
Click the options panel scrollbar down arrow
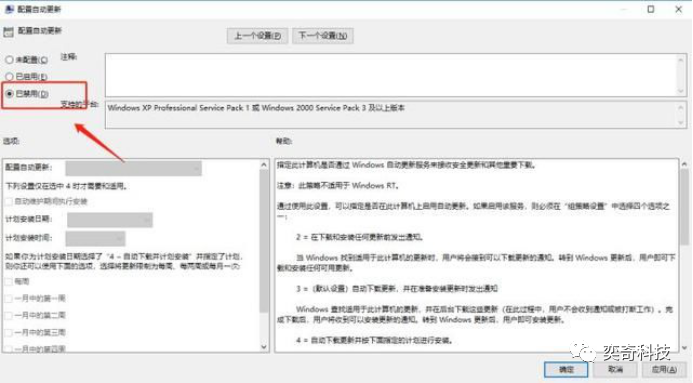coord(264,347)
